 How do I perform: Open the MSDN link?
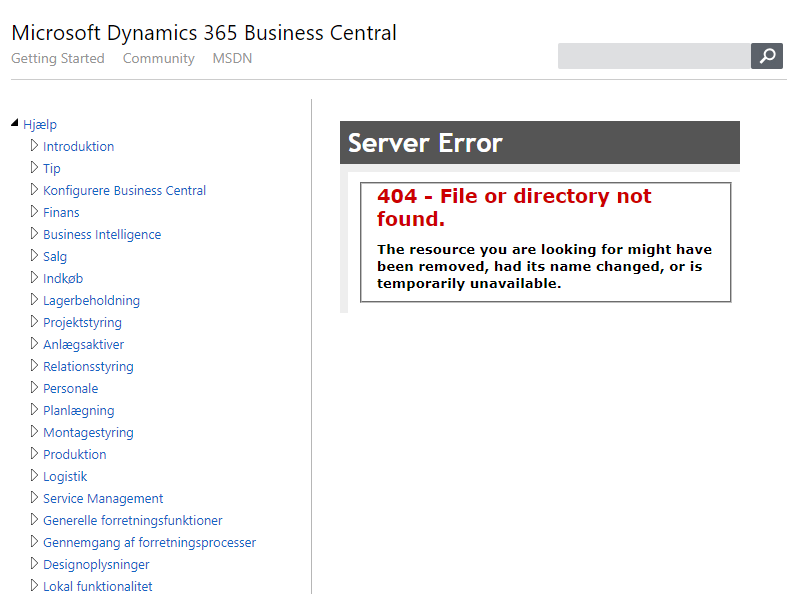pos(232,58)
